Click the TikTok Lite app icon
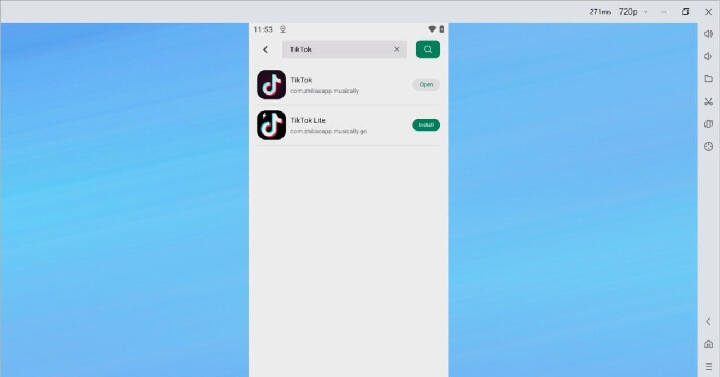Image resolution: width=720 pixels, height=377 pixels. 271,125
